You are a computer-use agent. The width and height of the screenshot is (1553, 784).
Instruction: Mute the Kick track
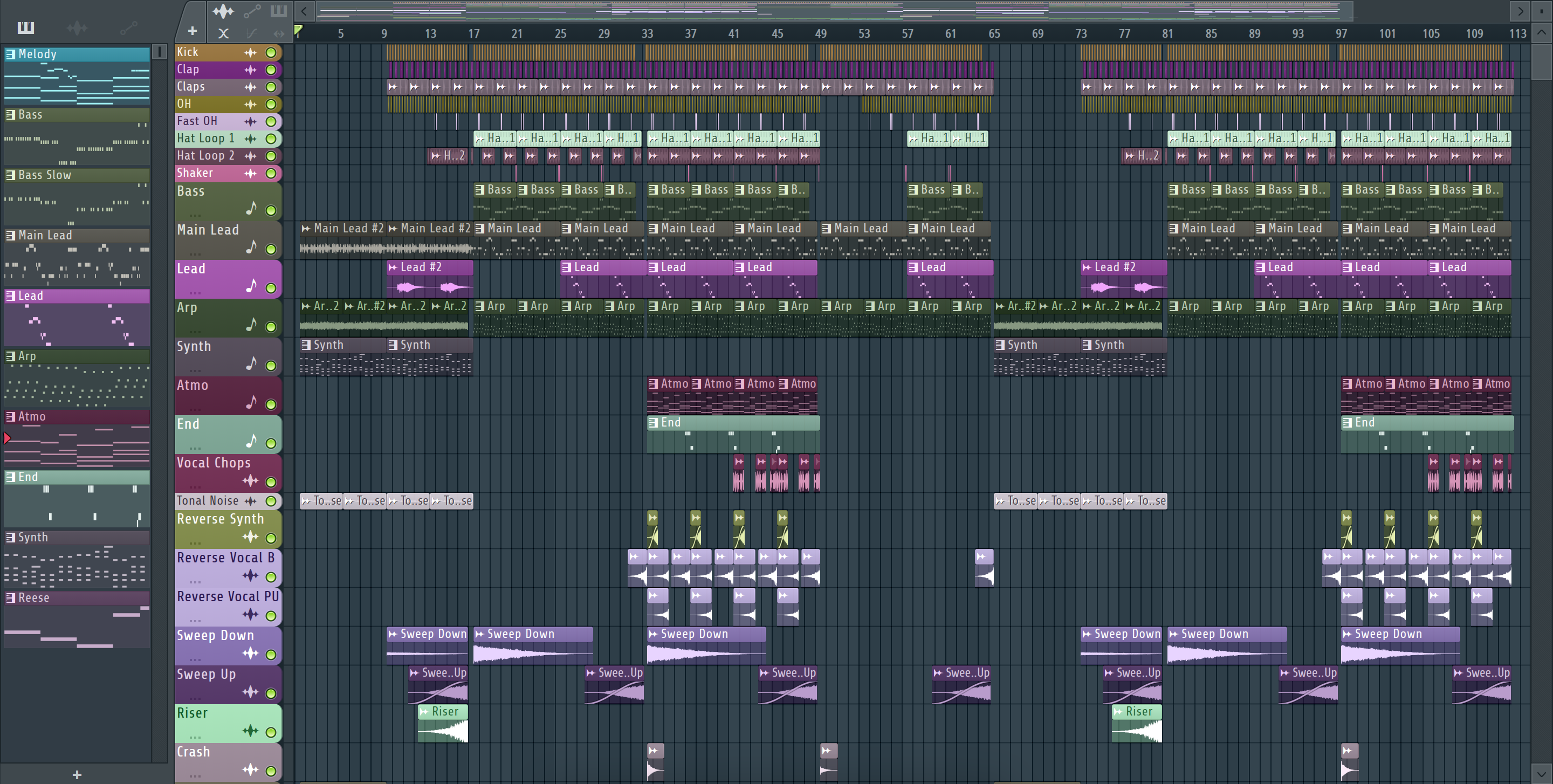tap(271, 52)
